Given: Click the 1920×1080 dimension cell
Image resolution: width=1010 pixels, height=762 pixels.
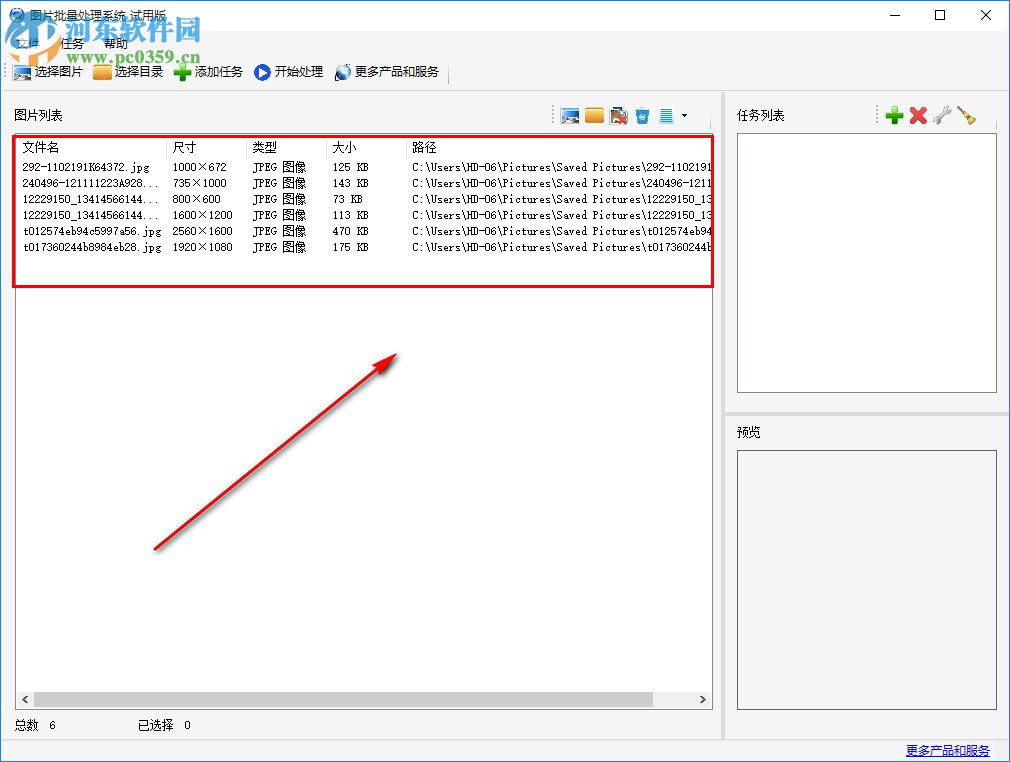Looking at the screenshot, I should tap(202, 247).
